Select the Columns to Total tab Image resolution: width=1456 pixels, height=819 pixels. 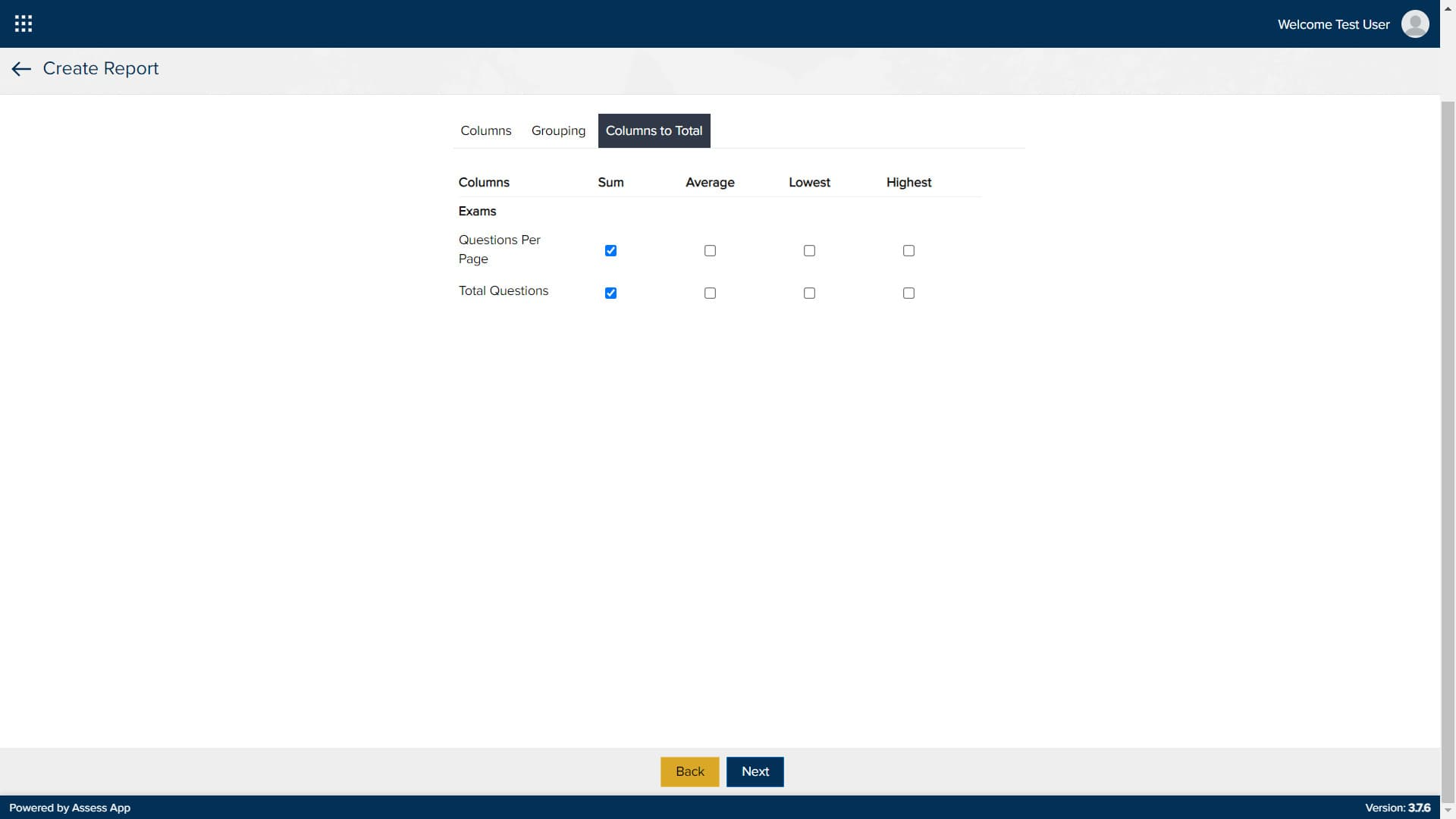654,130
